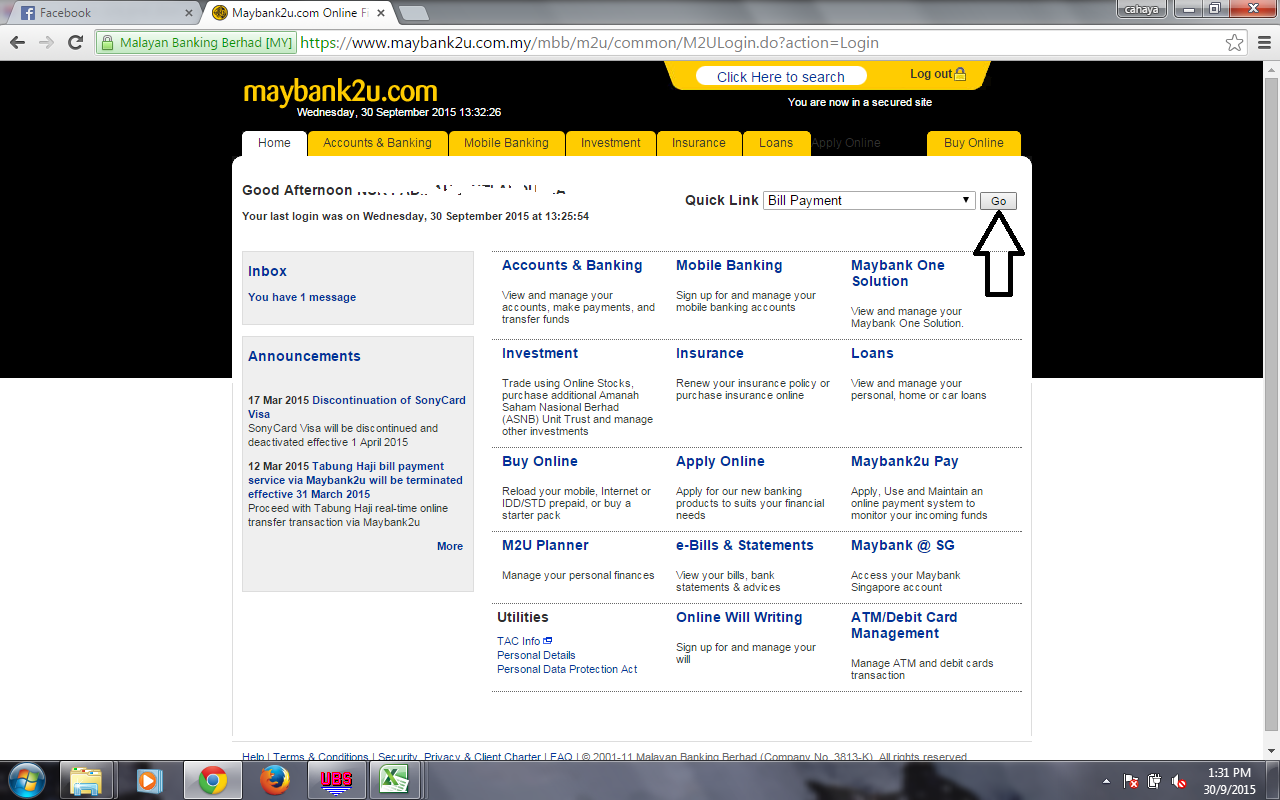Viewport: 1280px width, 800px height.
Task: Switch to the Buy Online navigation tab
Action: coord(973,143)
